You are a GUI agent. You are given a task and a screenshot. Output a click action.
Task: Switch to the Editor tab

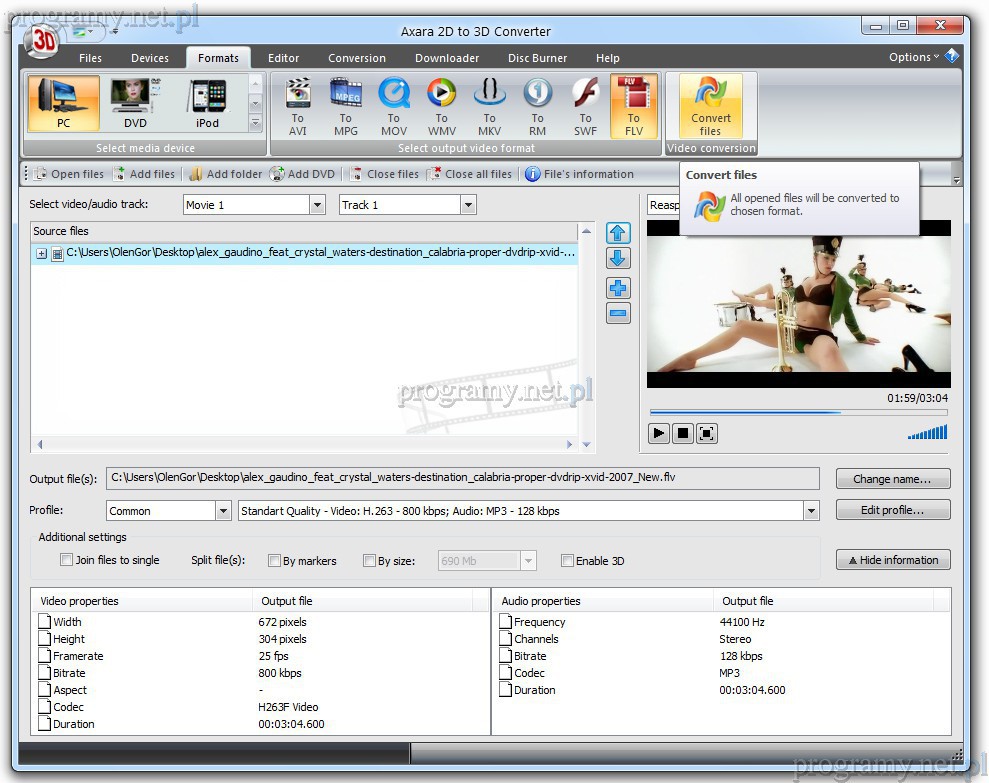(284, 58)
